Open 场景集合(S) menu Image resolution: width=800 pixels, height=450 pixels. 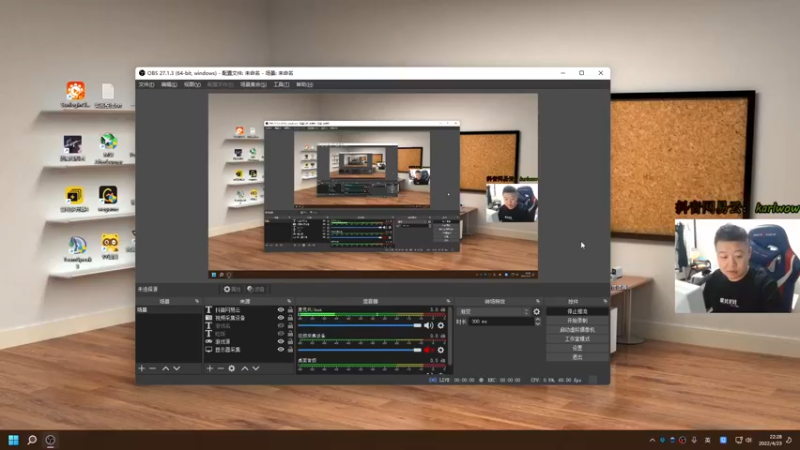254,85
